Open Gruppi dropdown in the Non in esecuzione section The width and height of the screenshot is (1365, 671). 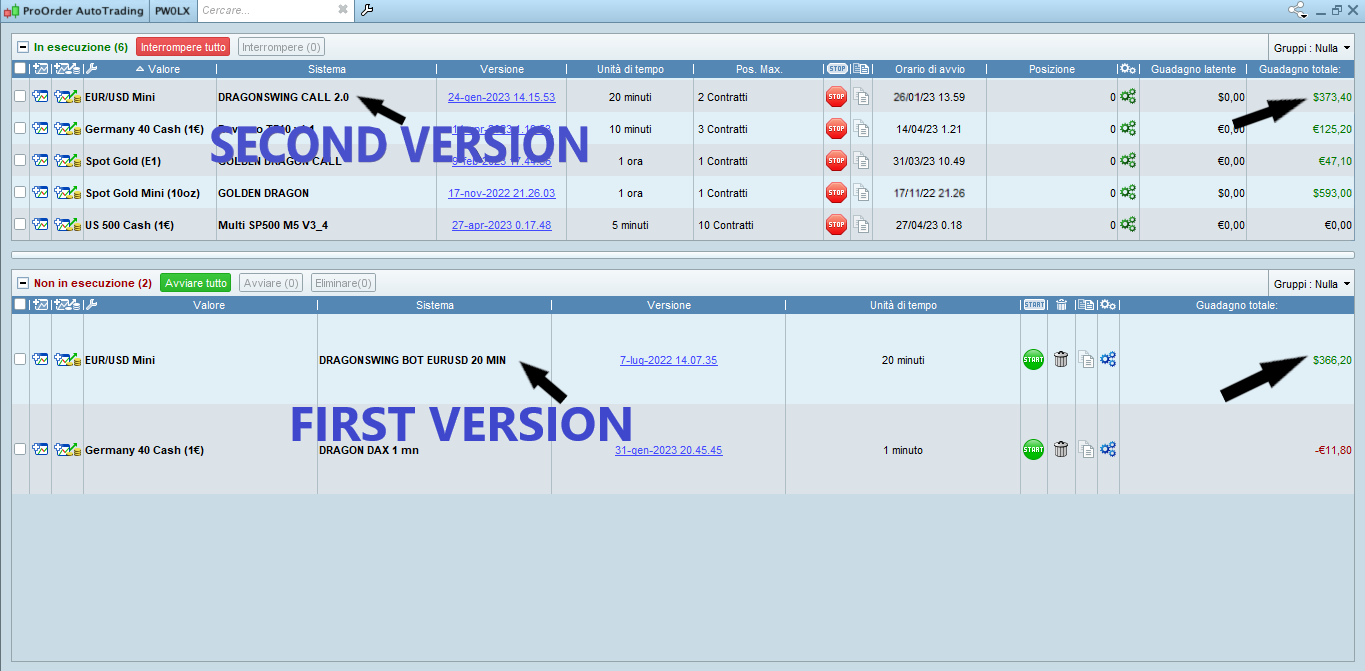tap(1312, 284)
